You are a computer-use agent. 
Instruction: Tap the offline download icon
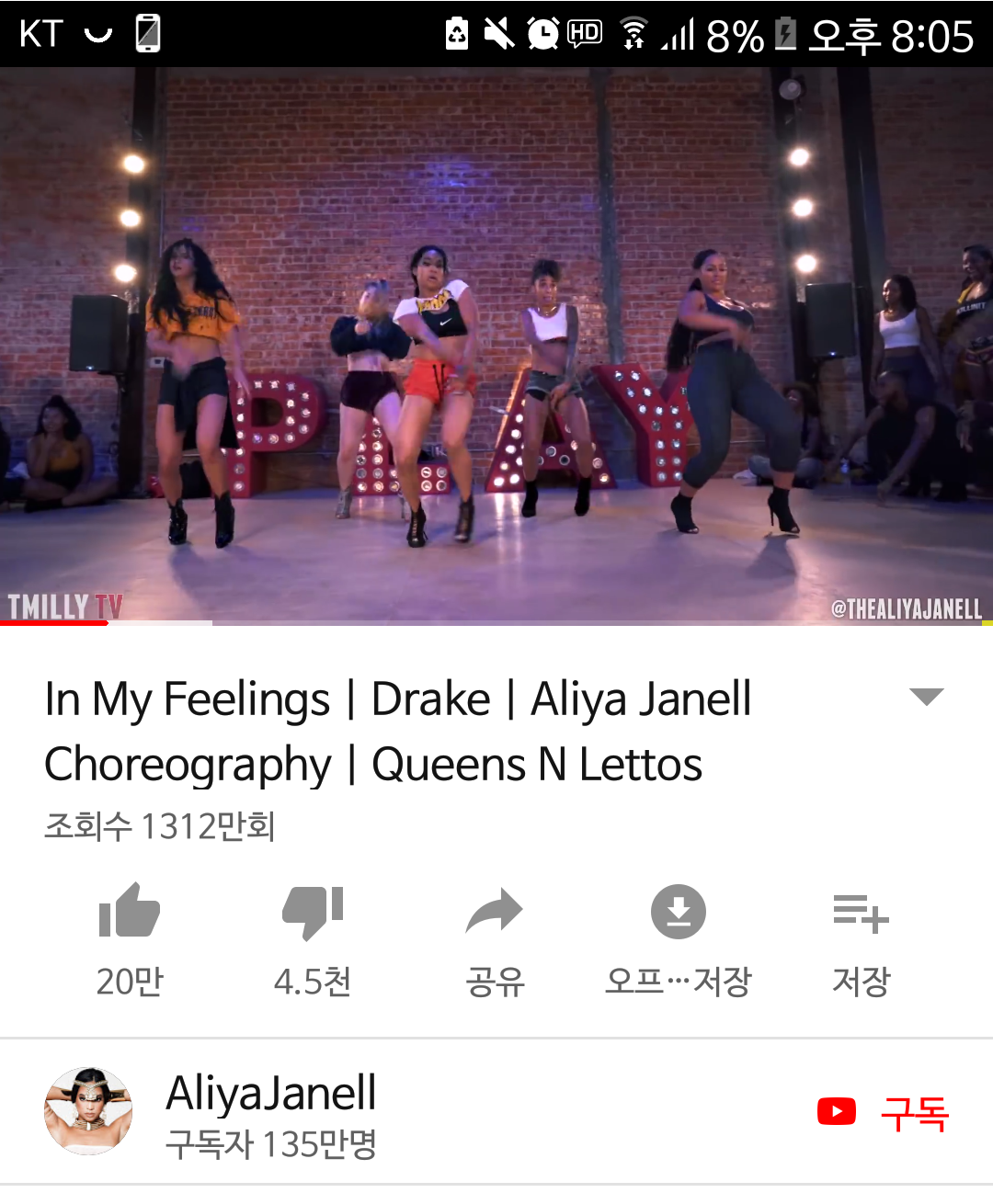point(679,912)
